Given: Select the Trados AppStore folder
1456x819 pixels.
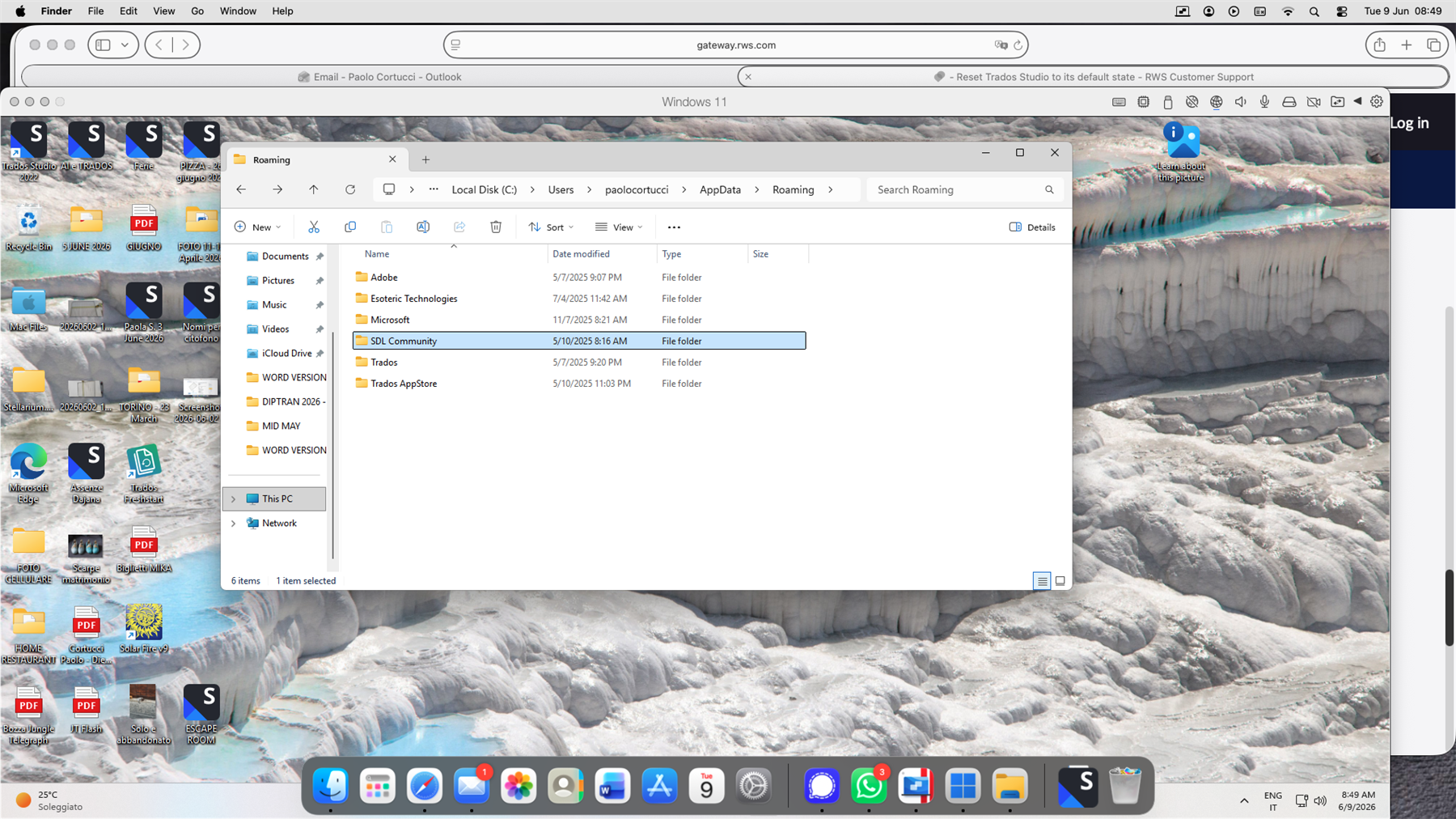Looking at the screenshot, I should [x=579, y=384].
